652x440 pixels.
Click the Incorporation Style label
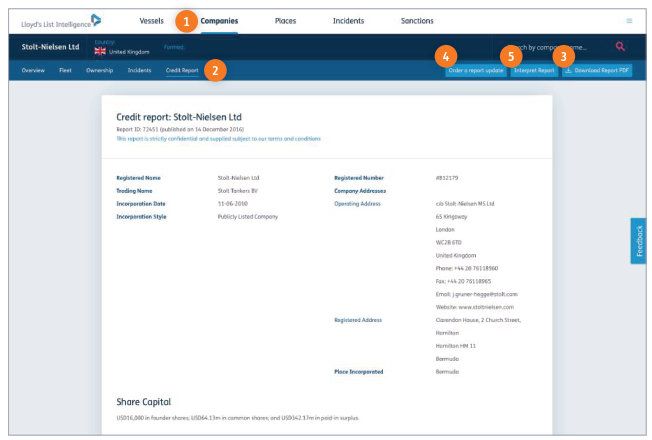click(141, 217)
